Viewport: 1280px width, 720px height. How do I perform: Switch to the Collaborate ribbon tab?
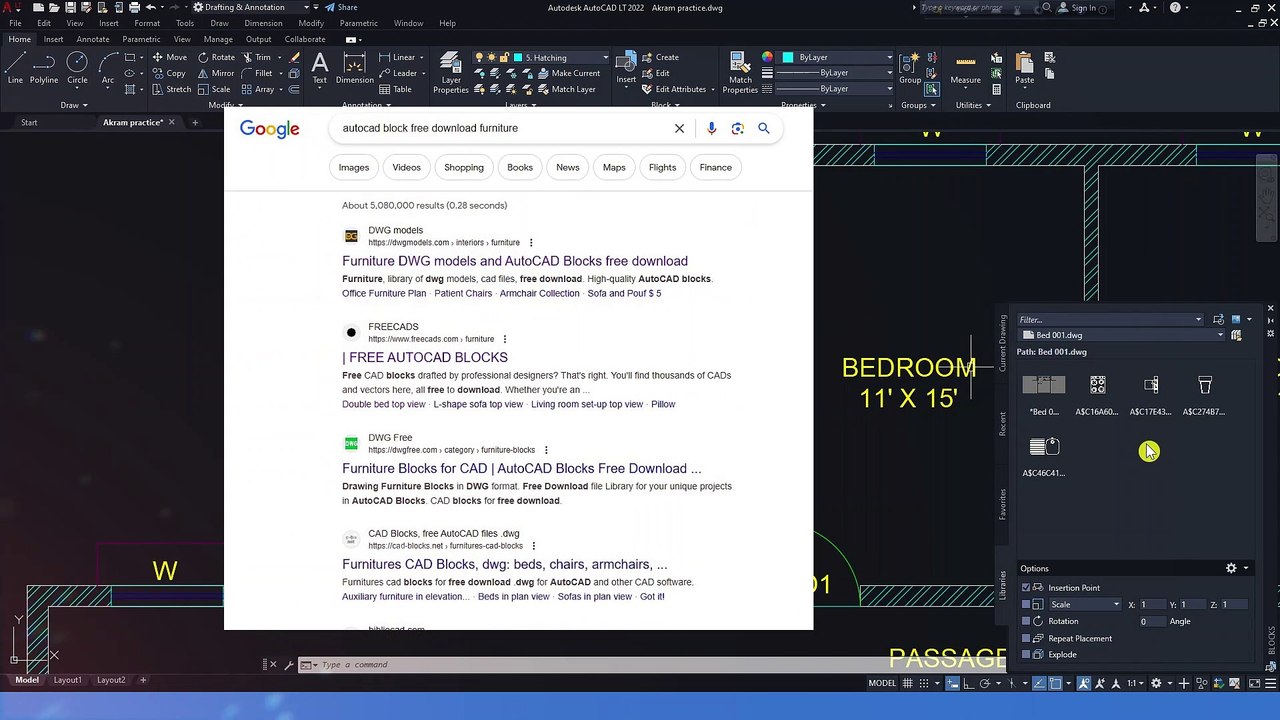(x=305, y=39)
